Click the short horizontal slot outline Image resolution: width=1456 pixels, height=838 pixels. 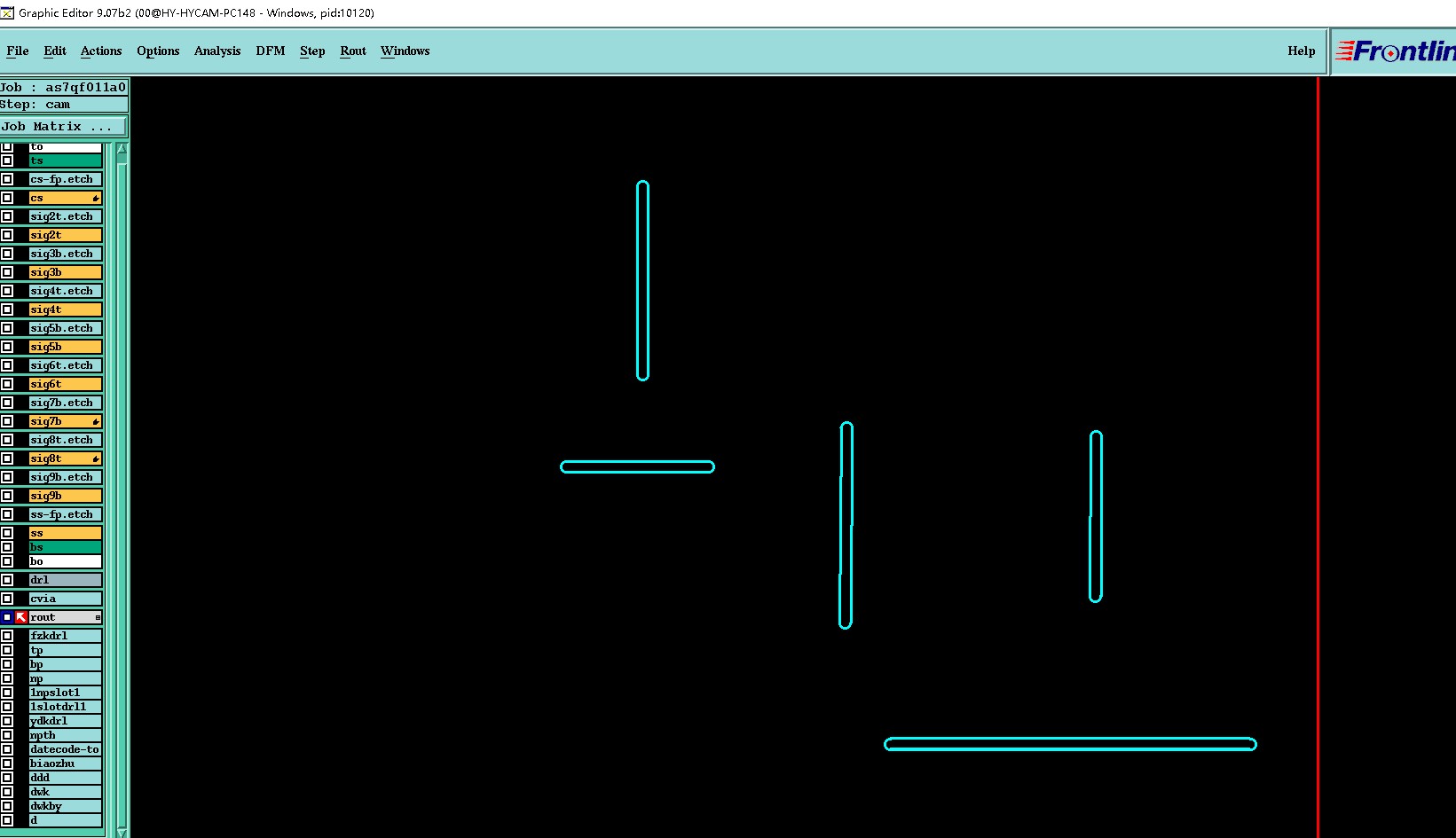637,466
